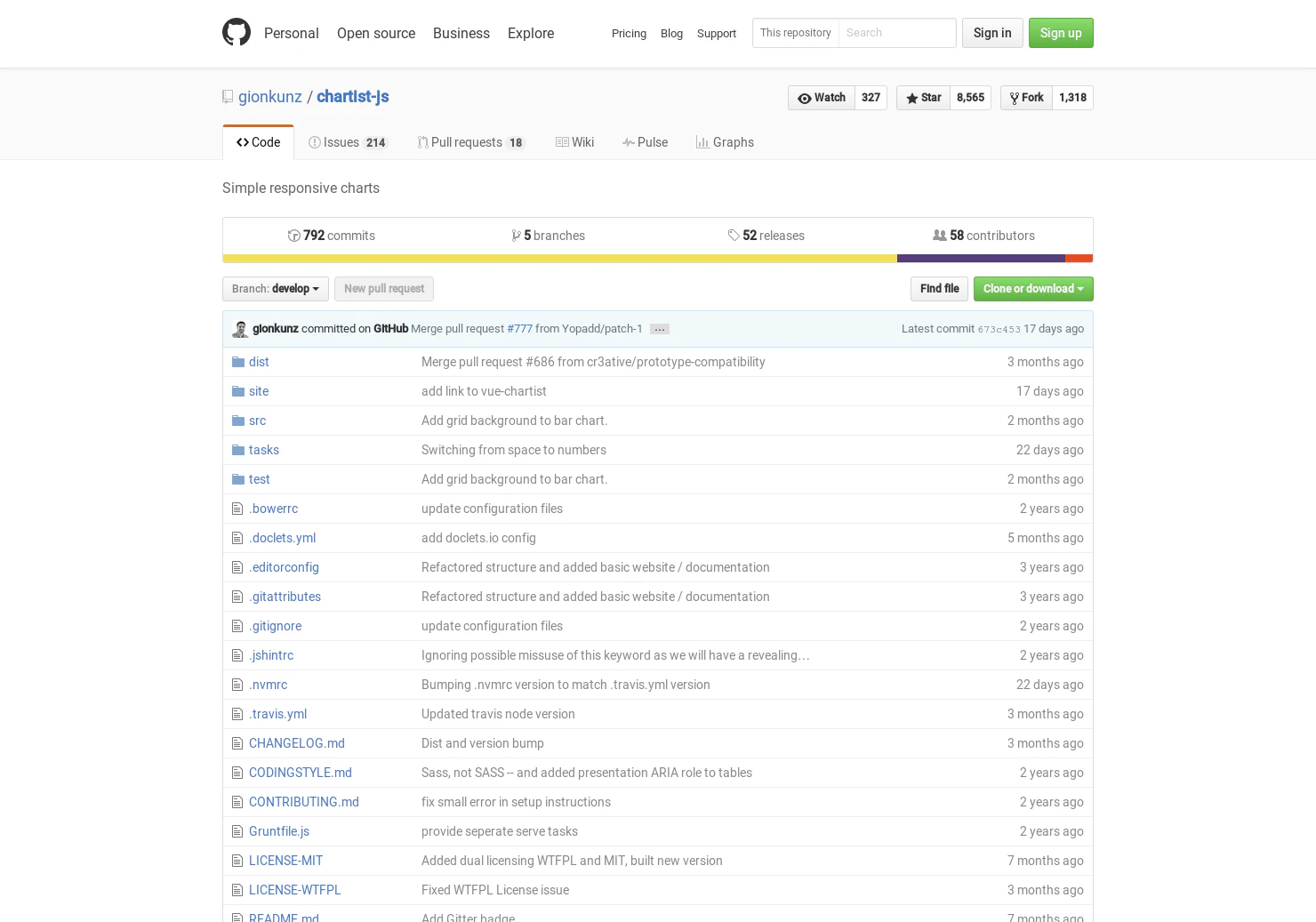
Task: Click the repository search input field
Action: (x=897, y=33)
